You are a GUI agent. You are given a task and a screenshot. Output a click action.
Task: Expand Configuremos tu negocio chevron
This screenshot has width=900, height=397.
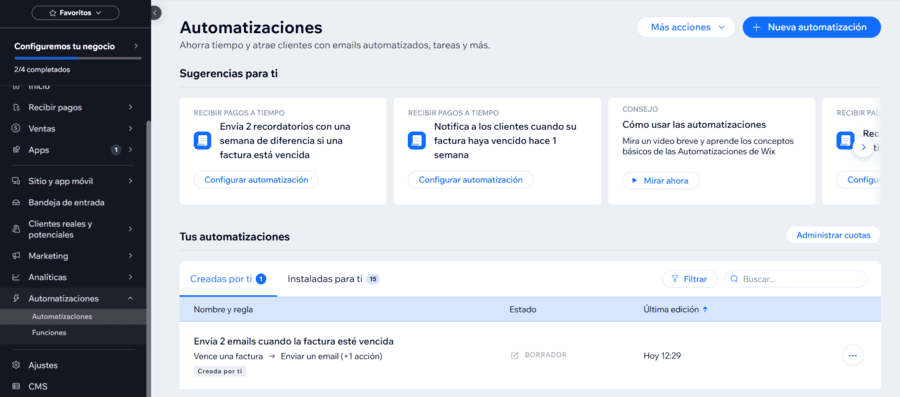(135, 46)
